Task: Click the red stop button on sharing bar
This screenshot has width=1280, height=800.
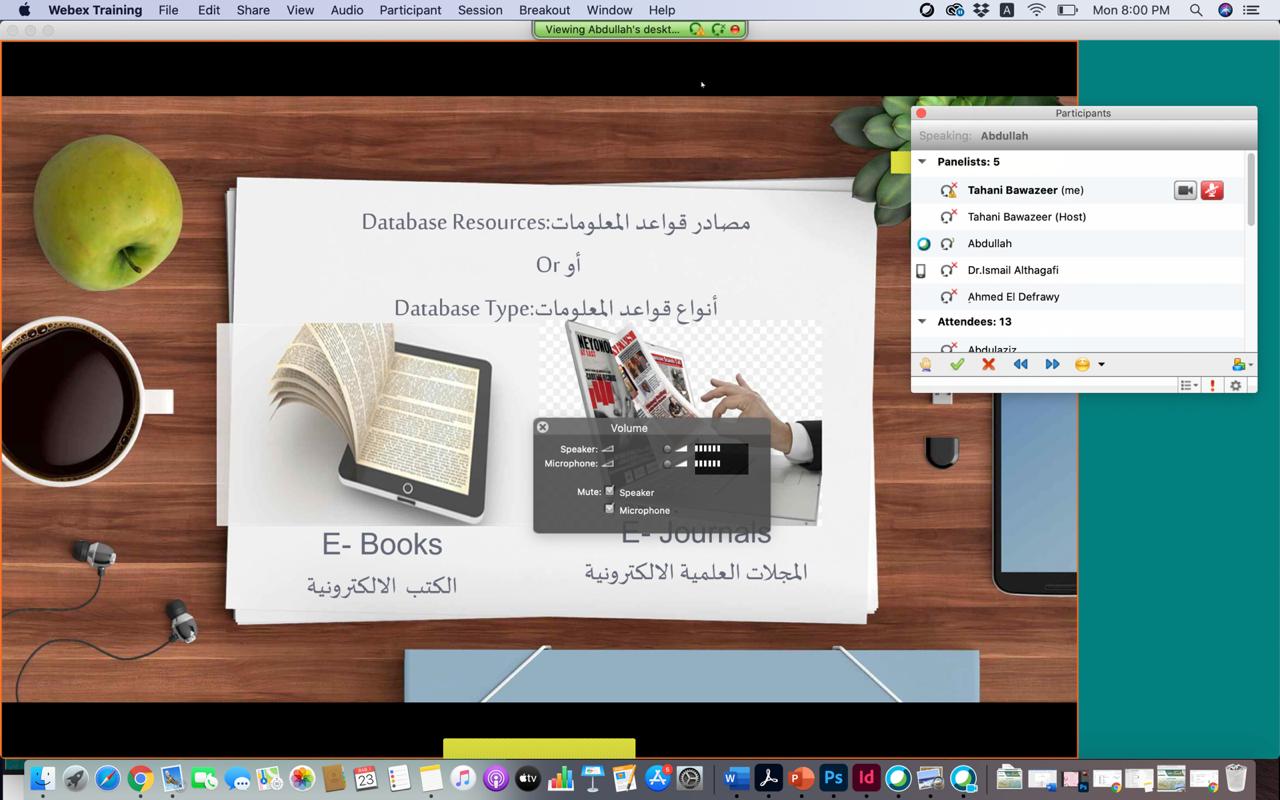Action: 736,29
